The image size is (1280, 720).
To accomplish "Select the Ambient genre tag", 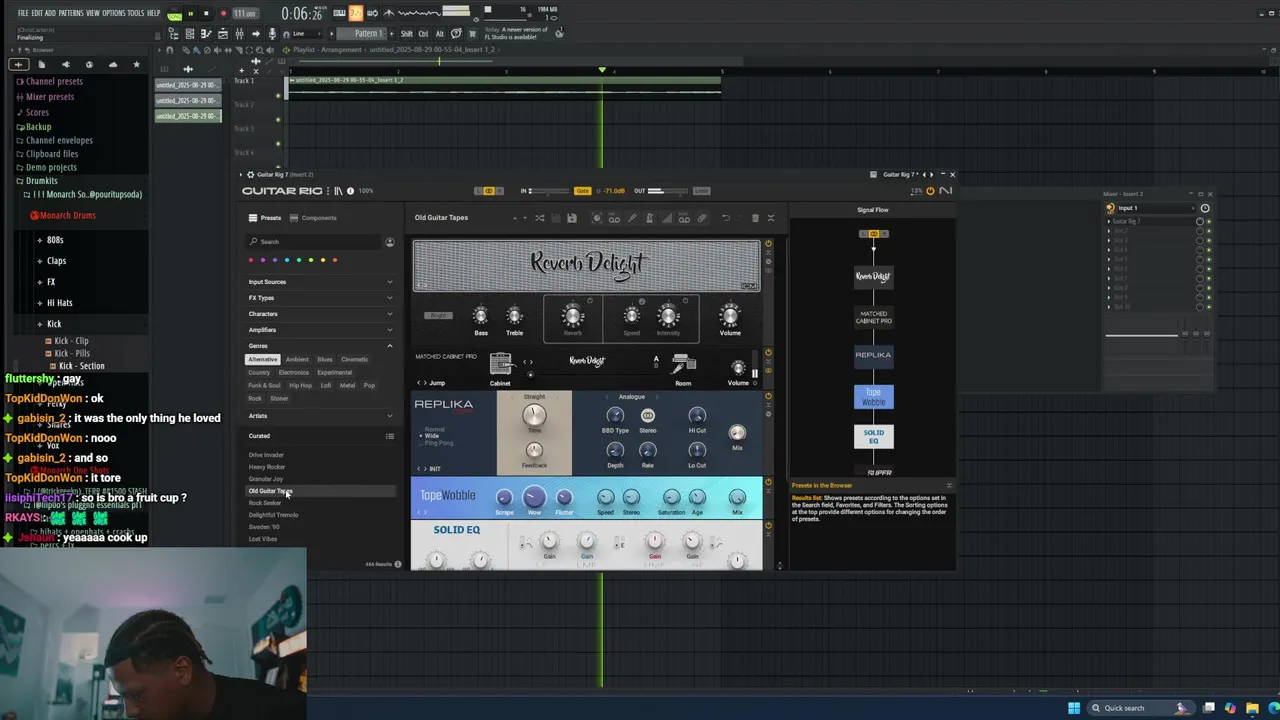I will pyautogui.click(x=297, y=360).
